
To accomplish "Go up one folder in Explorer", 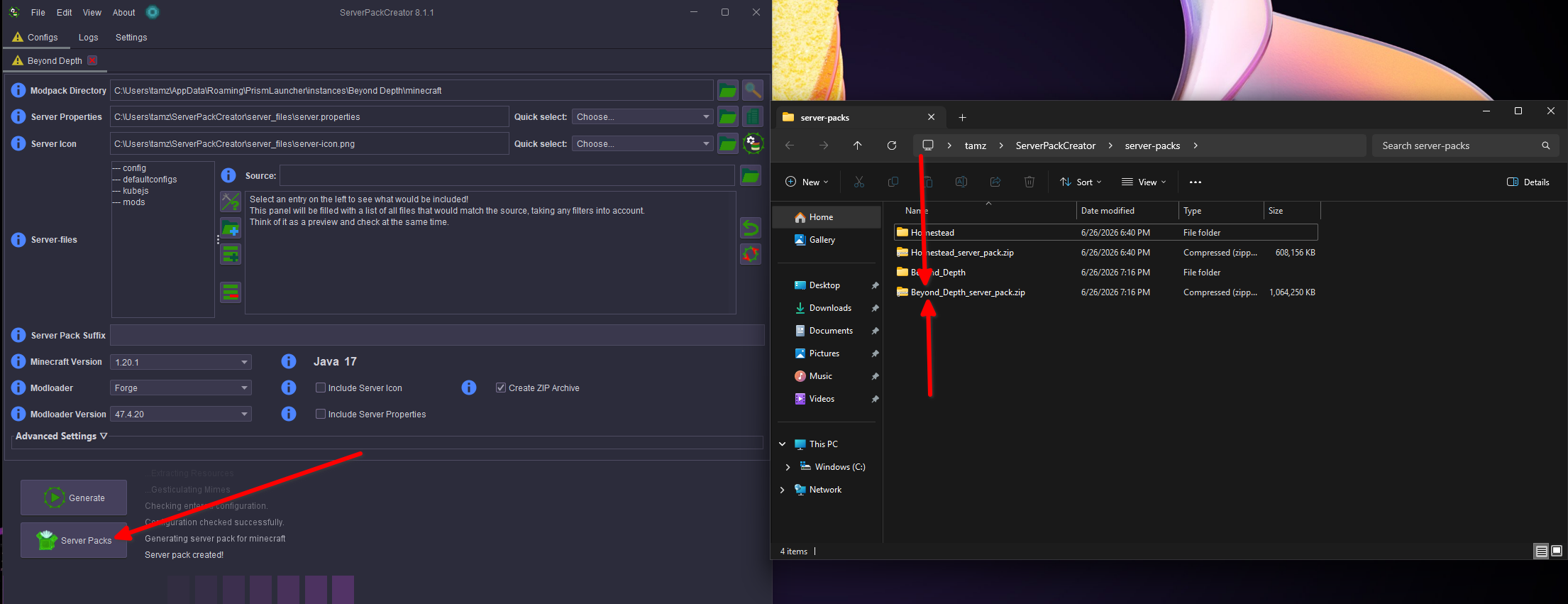I will 858,145.
